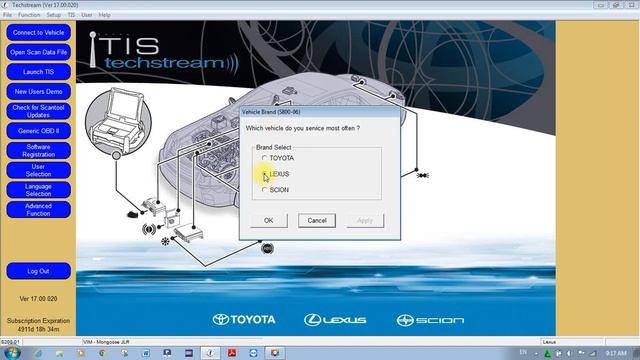The width and height of the screenshot is (640, 360).
Task: Click the VIM - Mongoose JLR status text
Action: click(x=106, y=342)
